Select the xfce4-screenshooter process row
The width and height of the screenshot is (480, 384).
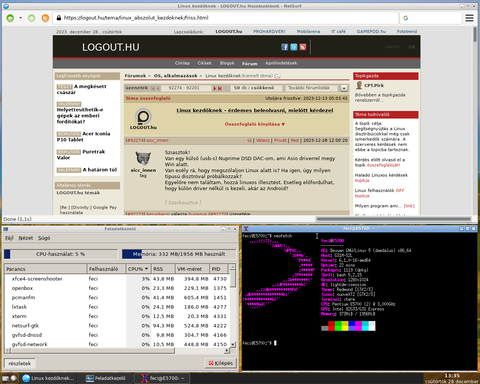[x=117, y=279]
